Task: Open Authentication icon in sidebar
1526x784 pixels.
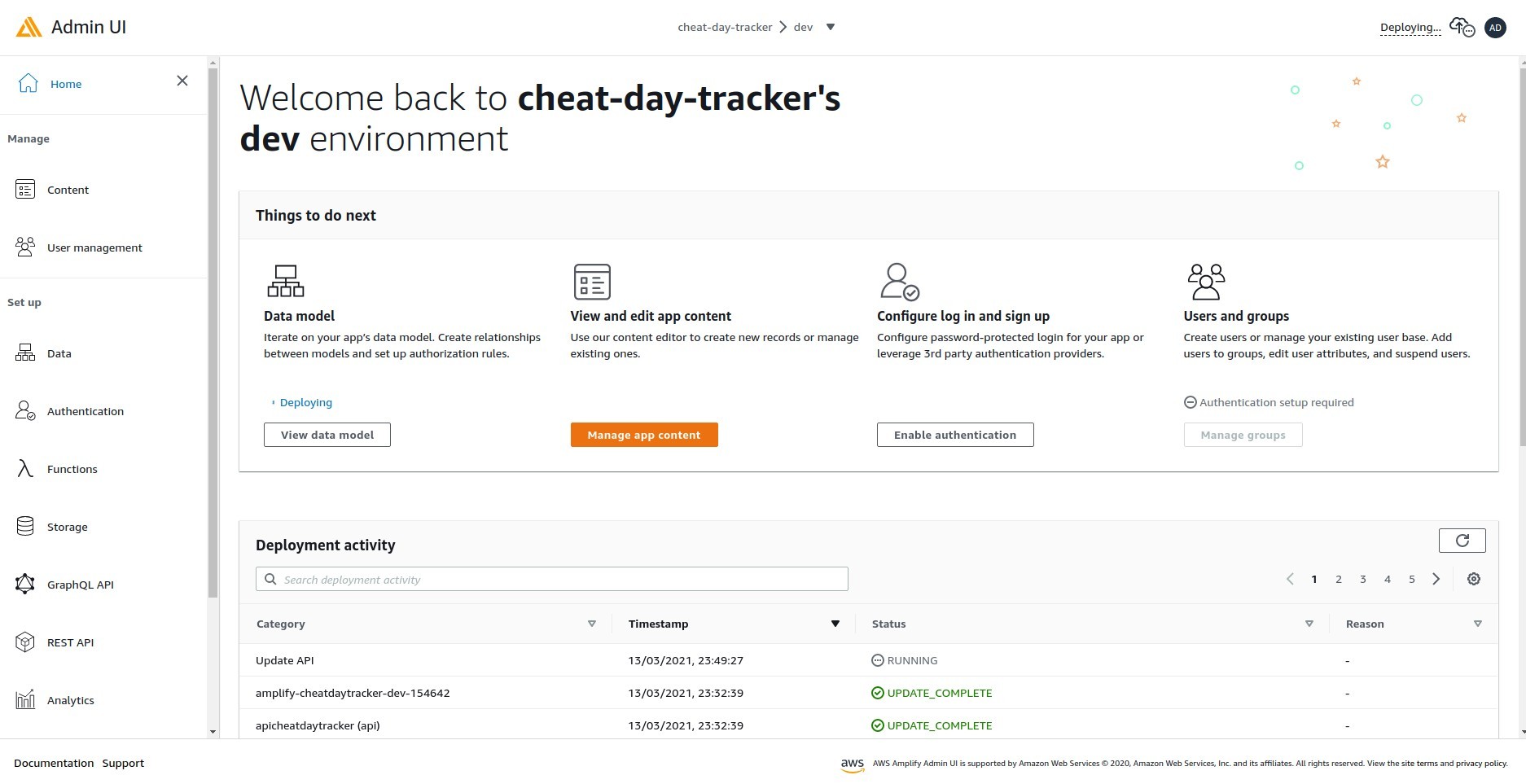Action: pos(25,410)
